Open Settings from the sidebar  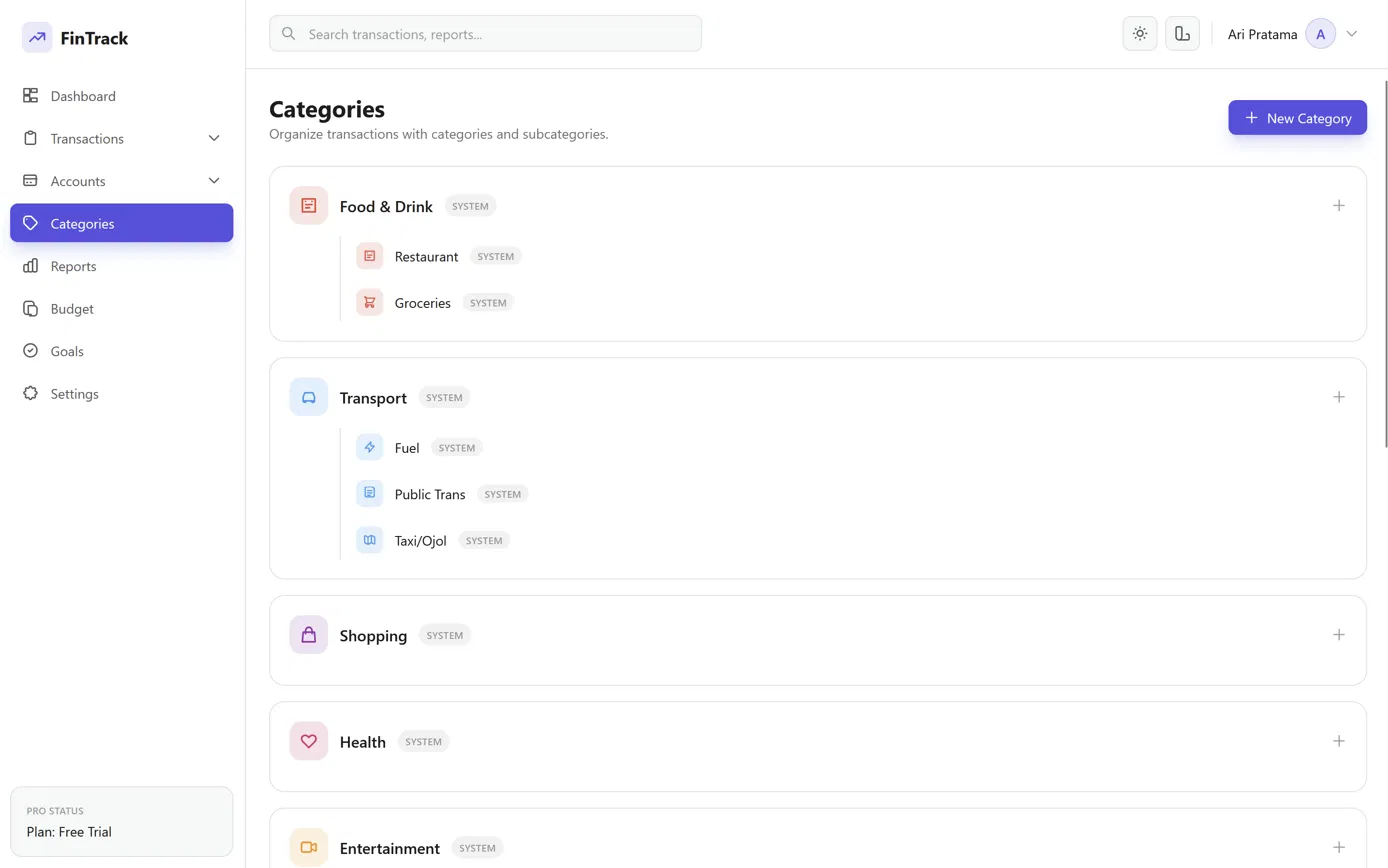(x=122, y=394)
